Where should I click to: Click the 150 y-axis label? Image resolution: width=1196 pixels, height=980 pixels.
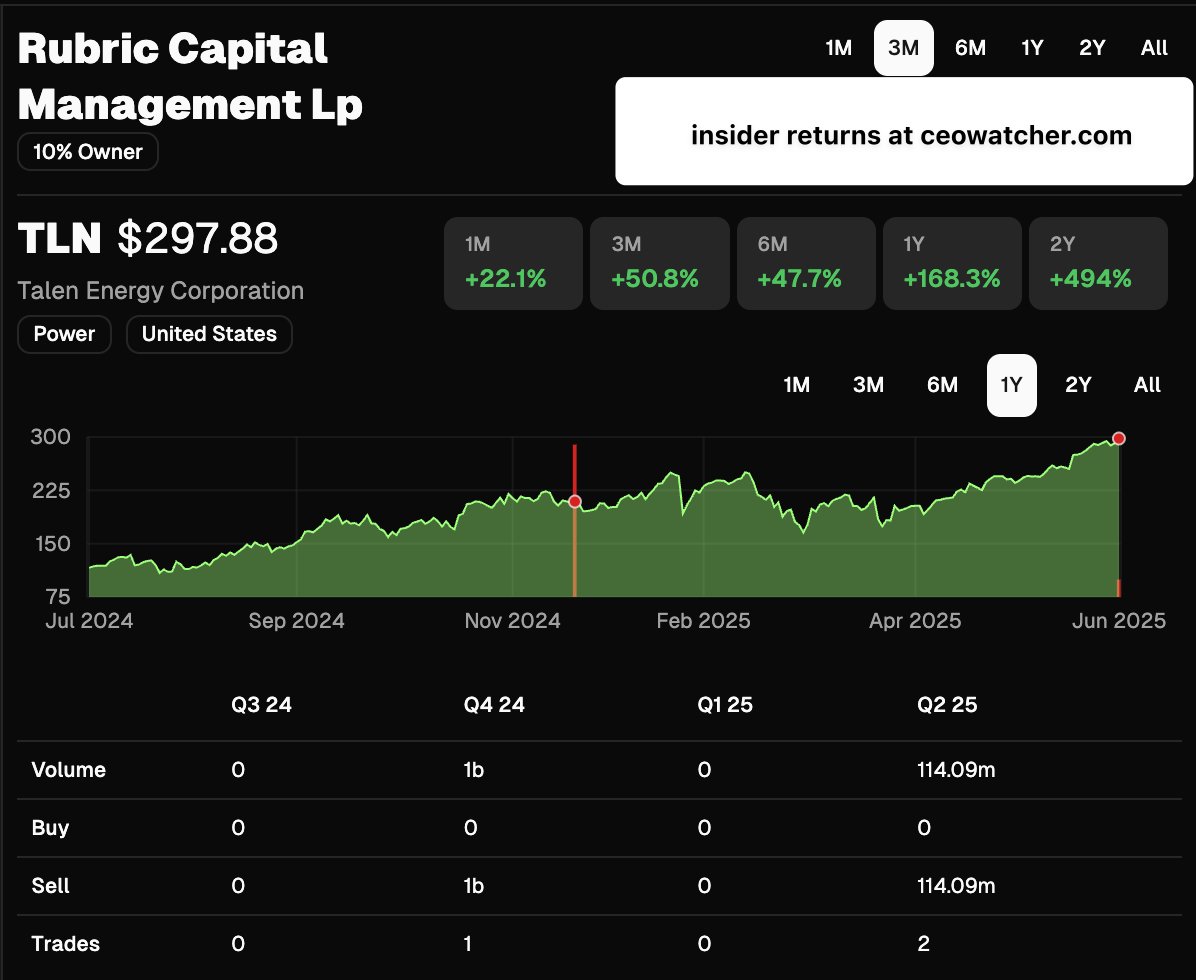pyautogui.click(x=51, y=544)
